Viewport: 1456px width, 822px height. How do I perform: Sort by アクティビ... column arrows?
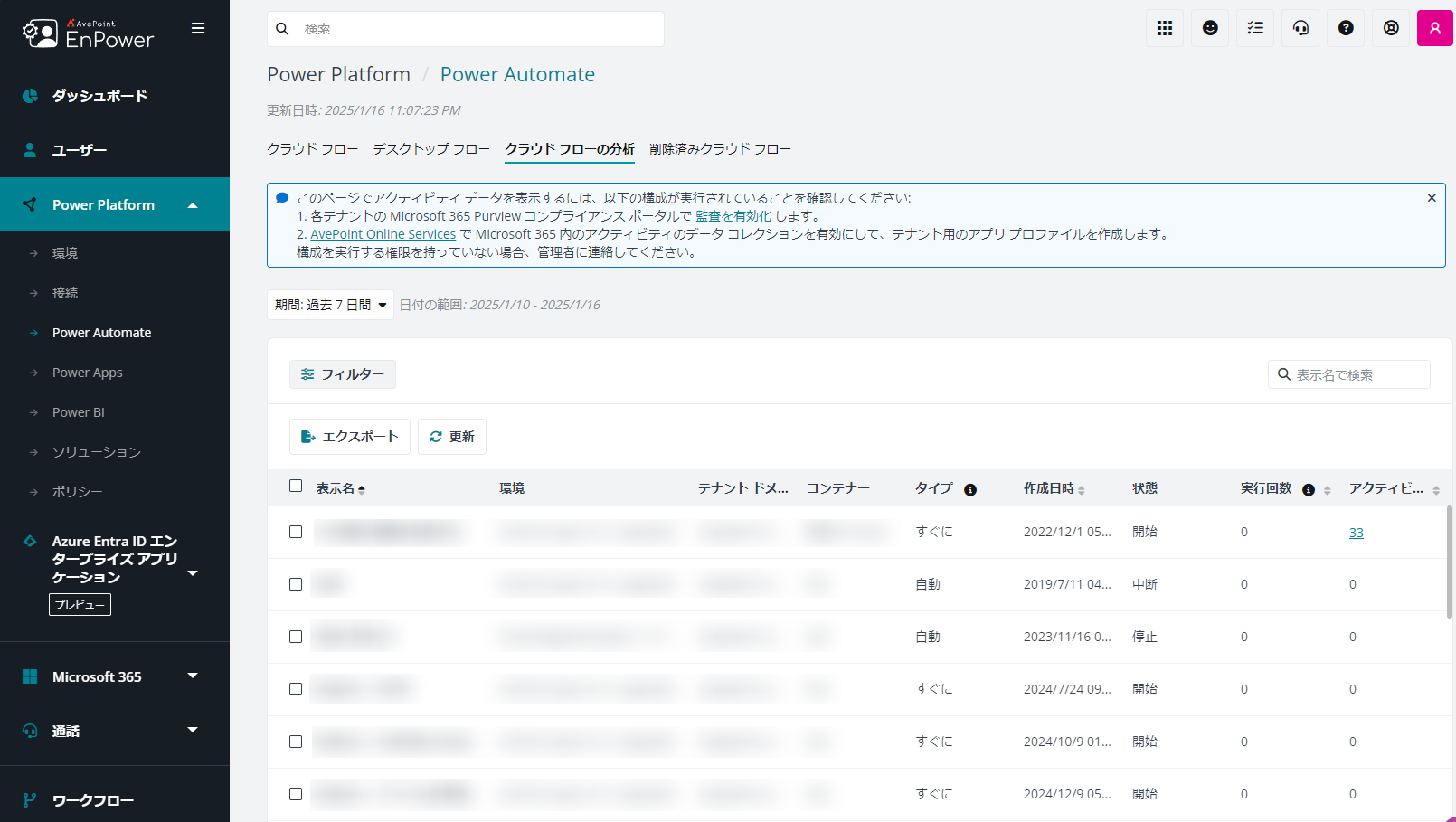(x=1436, y=490)
